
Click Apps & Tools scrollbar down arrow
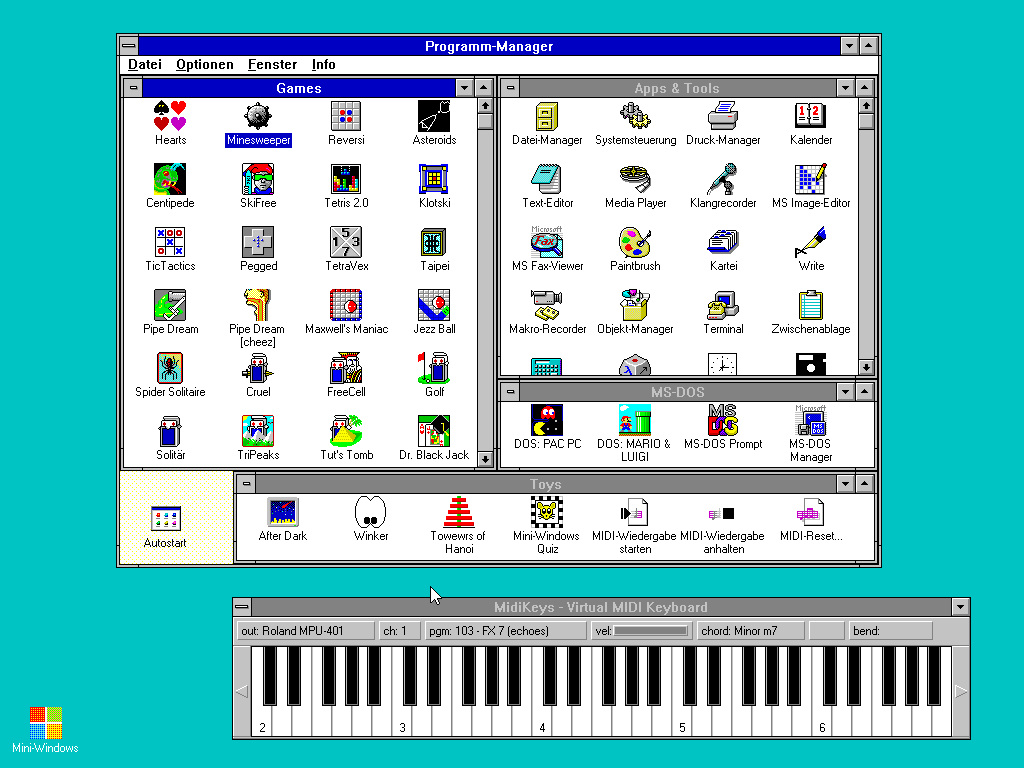pos(866,367)
